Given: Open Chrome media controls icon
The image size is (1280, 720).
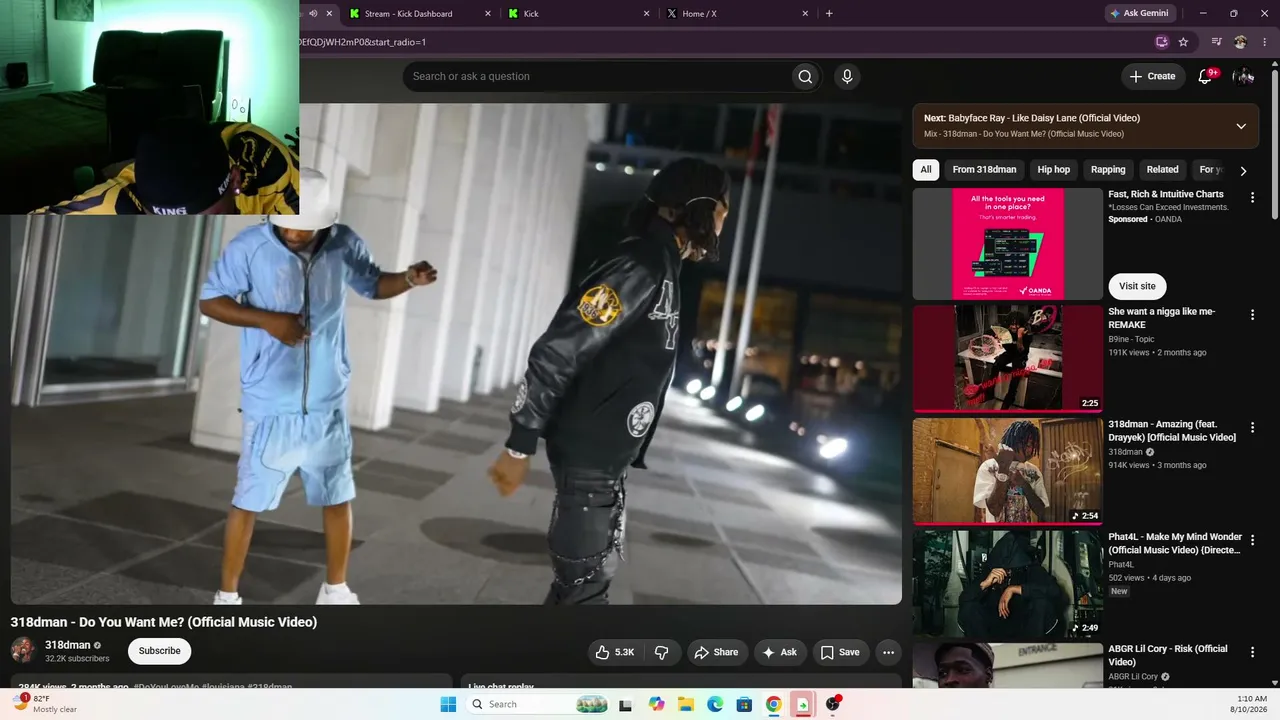Looking at the screenshot, I should (1216, 42).
